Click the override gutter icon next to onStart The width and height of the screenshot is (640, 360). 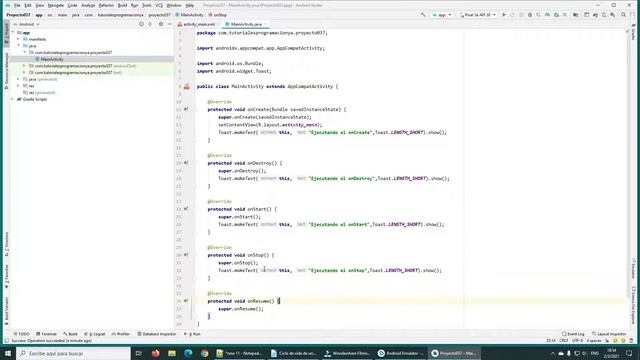pos(186,209)
